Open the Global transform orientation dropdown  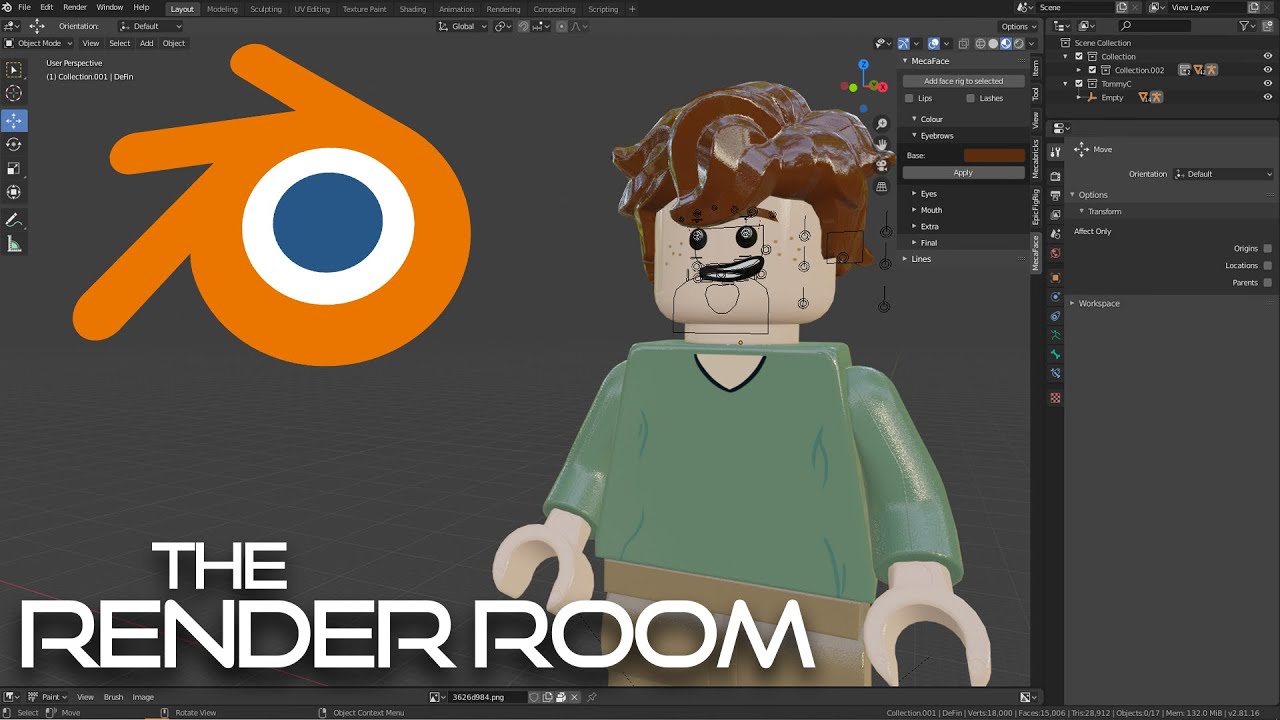point(463,26)
